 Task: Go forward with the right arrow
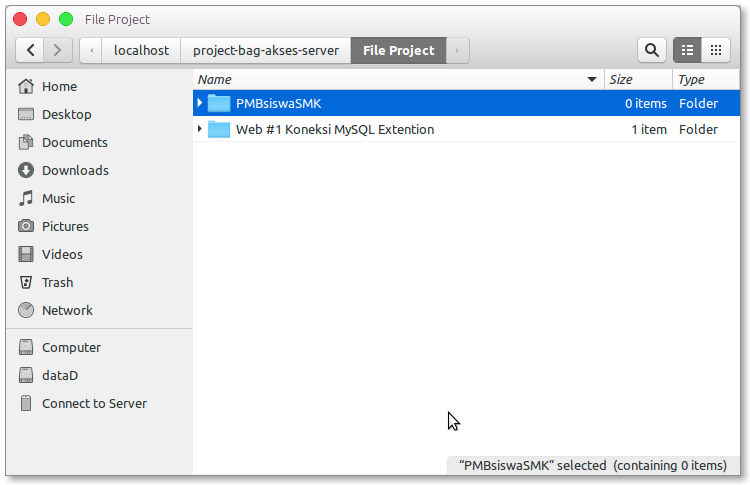pos(58,50)
